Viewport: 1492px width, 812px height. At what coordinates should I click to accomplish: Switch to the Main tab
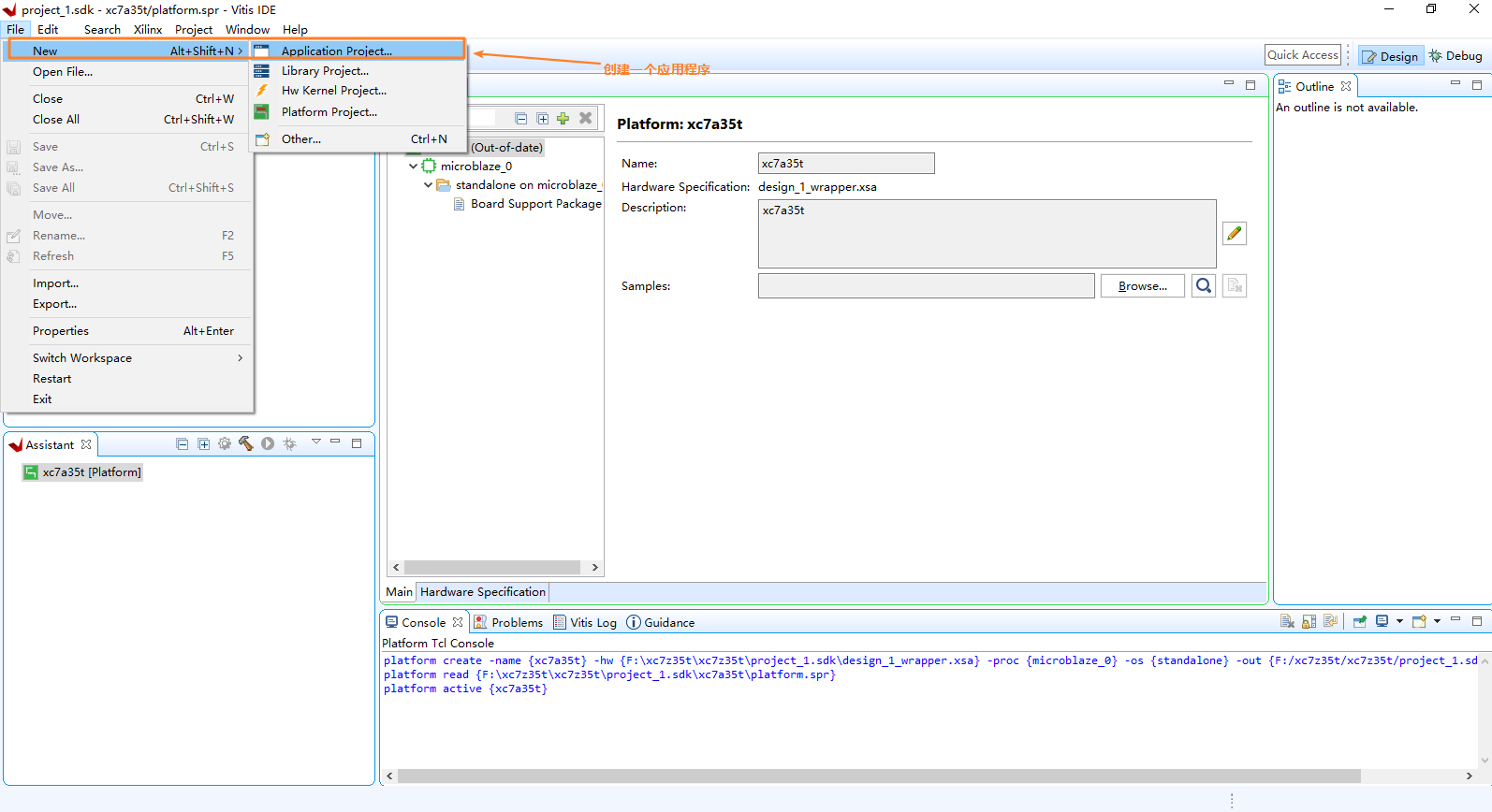400,592
